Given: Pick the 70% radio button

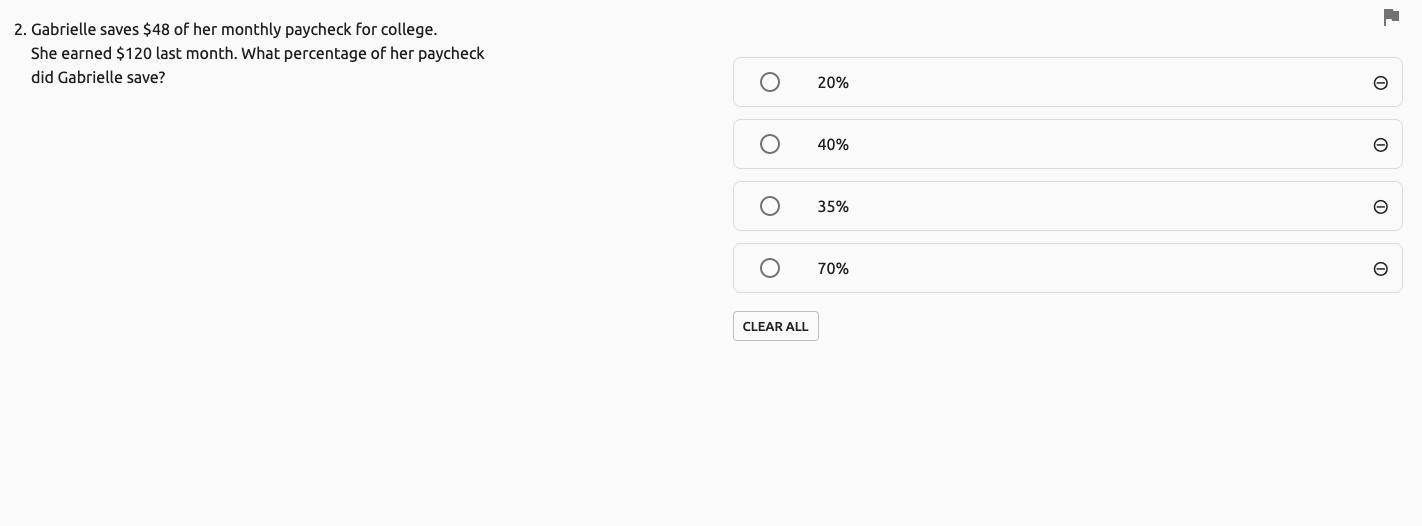Looking at the screenshot, I should [x=769, y=269].
